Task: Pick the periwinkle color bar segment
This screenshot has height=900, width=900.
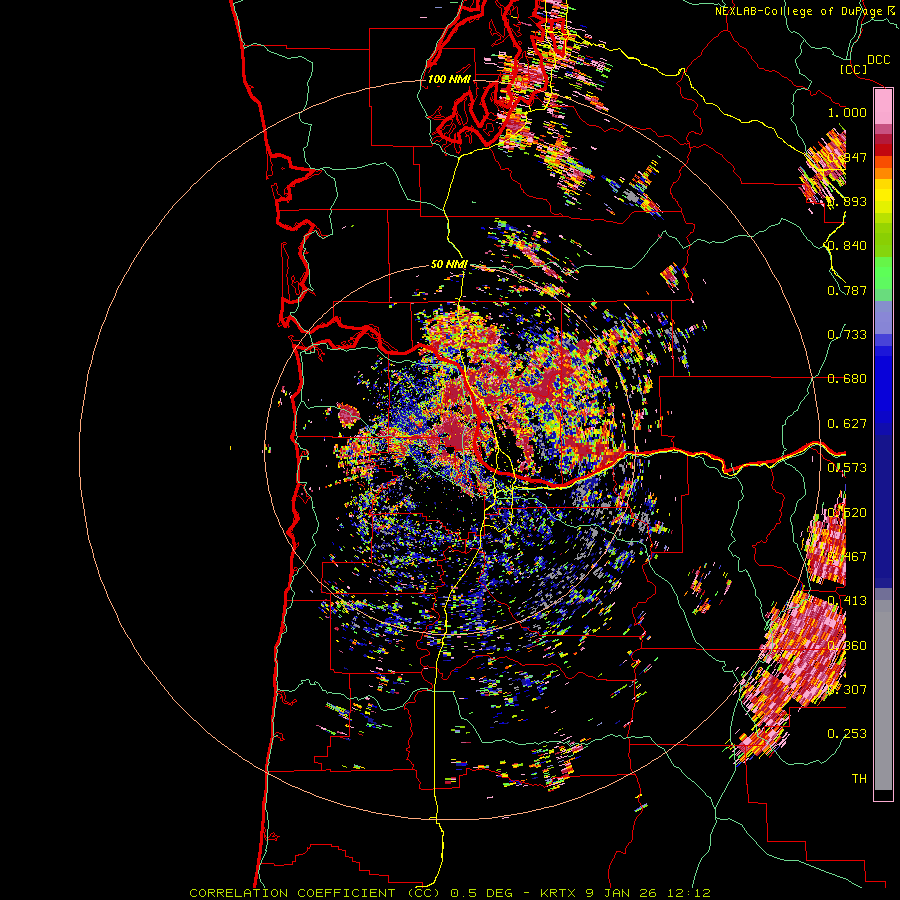Action: coord(883,317)
